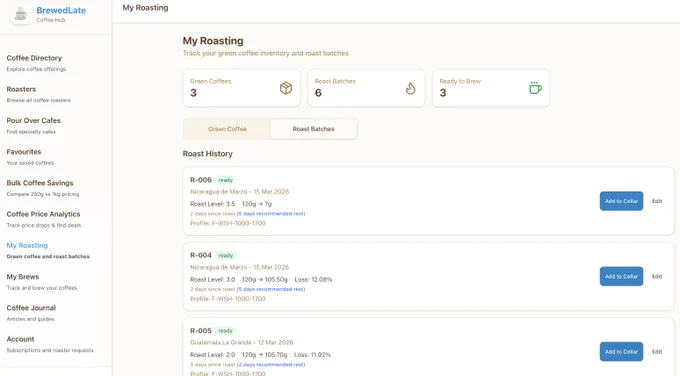Viewport: 680px width, 376px height.
Task: Click the R-004 batch title
Action: (x=201, y=255)
